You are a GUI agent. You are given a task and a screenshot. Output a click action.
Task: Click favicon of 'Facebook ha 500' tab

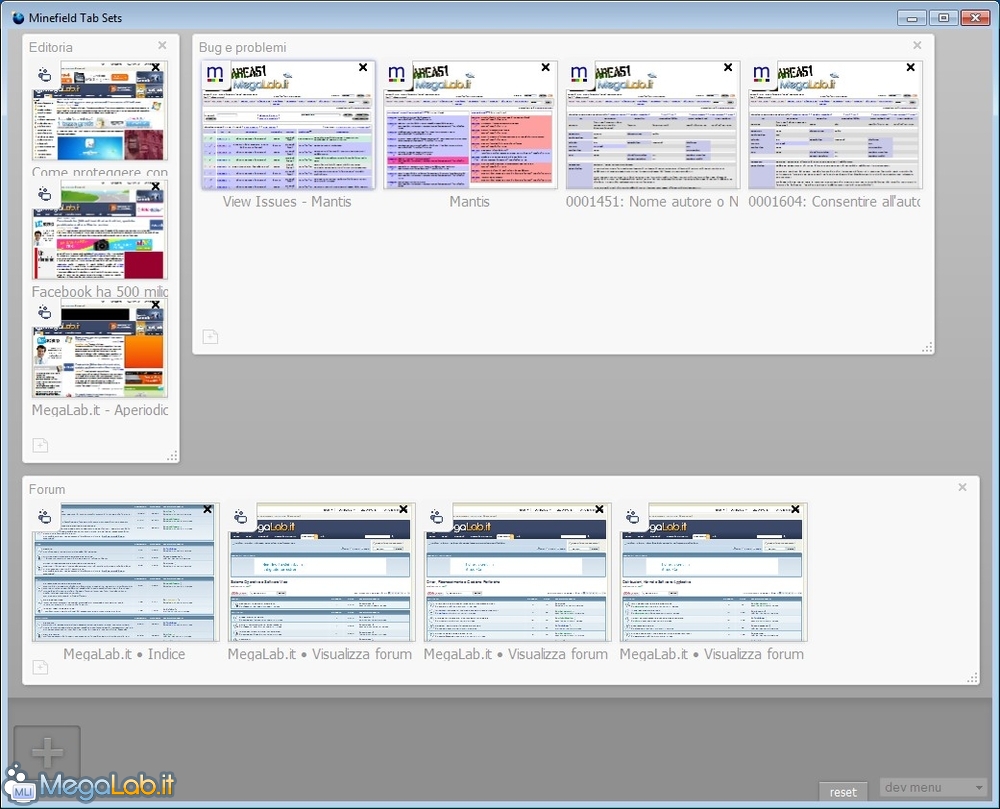click(45, 194)
